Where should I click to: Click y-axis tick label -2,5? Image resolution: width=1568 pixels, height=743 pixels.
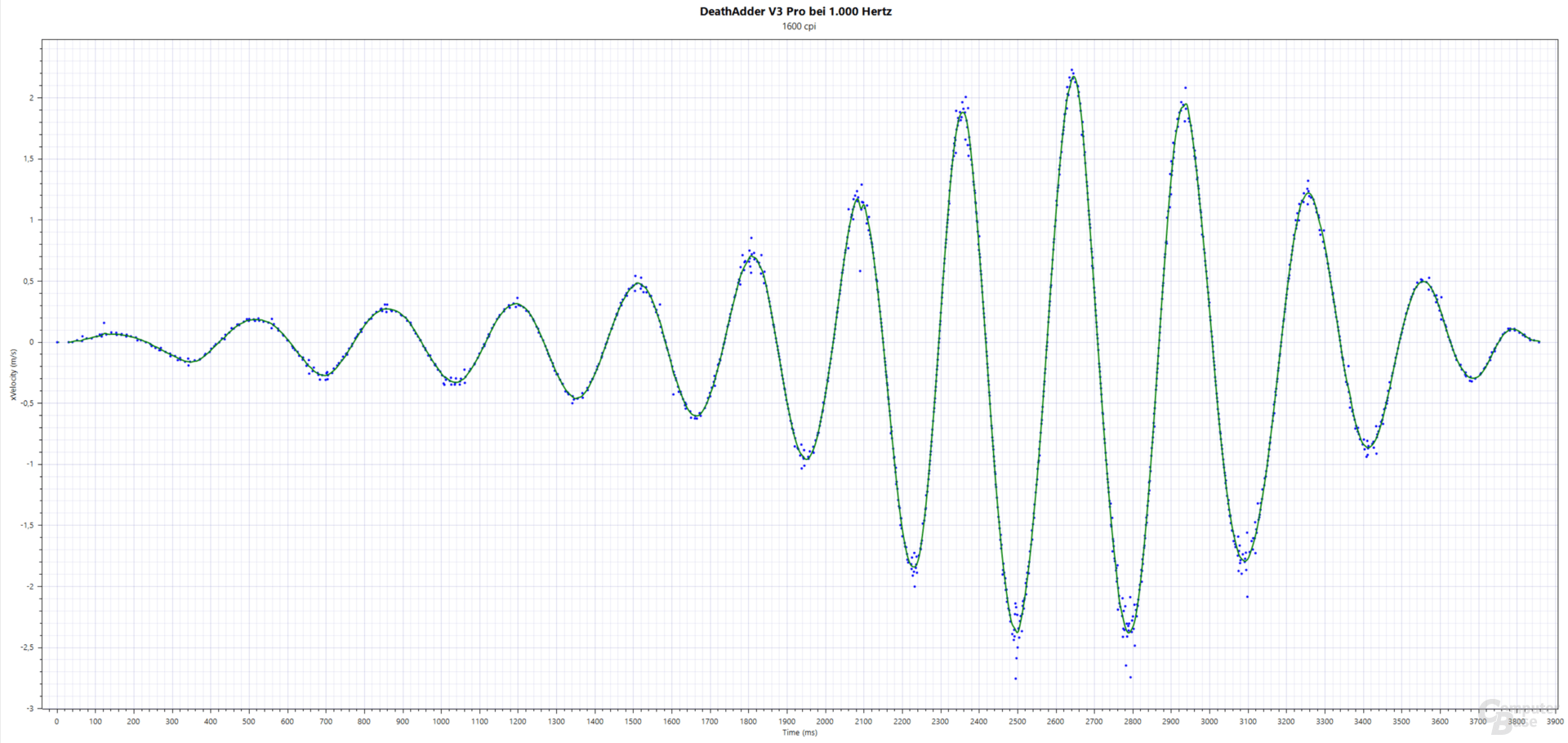tap(28, 647)
